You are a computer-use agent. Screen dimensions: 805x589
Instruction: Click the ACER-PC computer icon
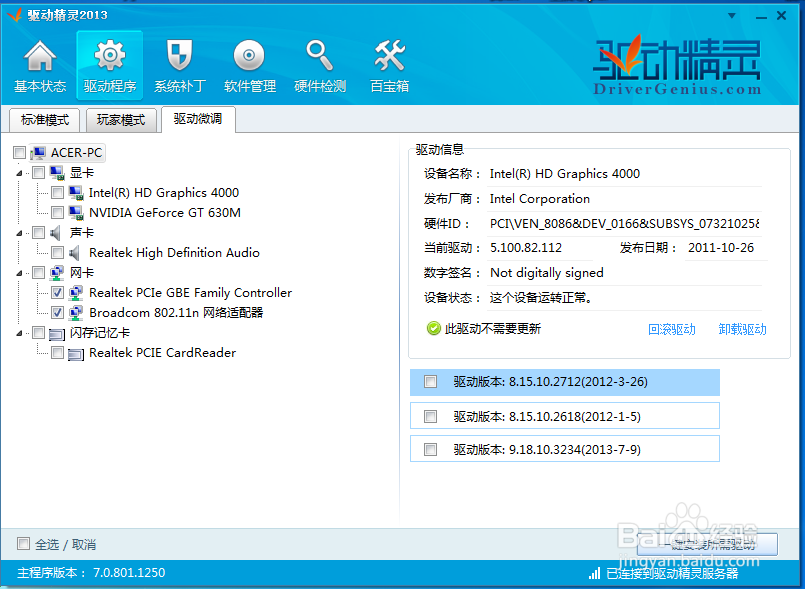[38, 153]
